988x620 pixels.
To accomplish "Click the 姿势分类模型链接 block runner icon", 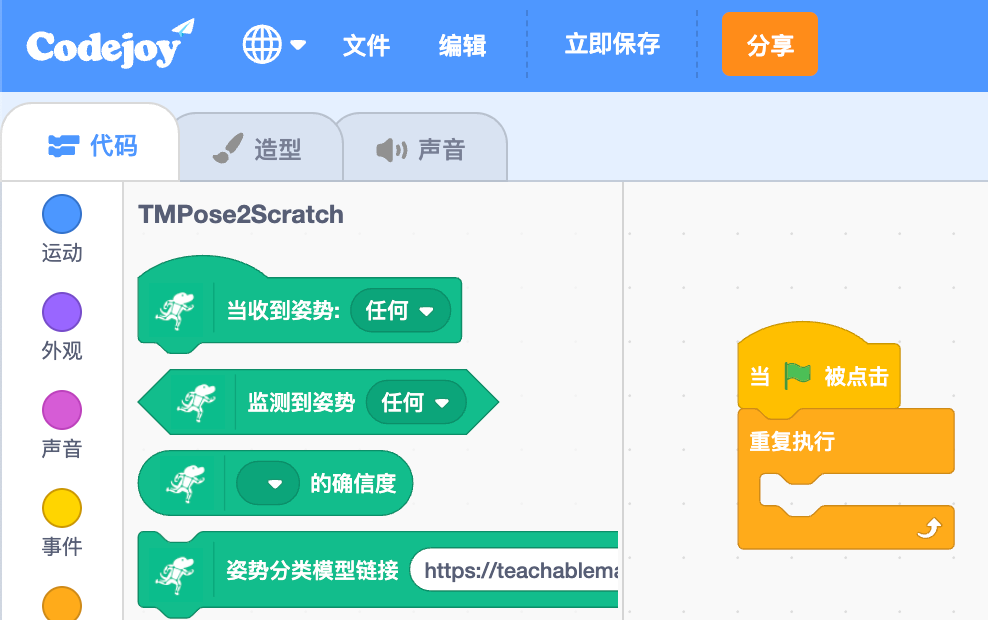I will point(176,574).
